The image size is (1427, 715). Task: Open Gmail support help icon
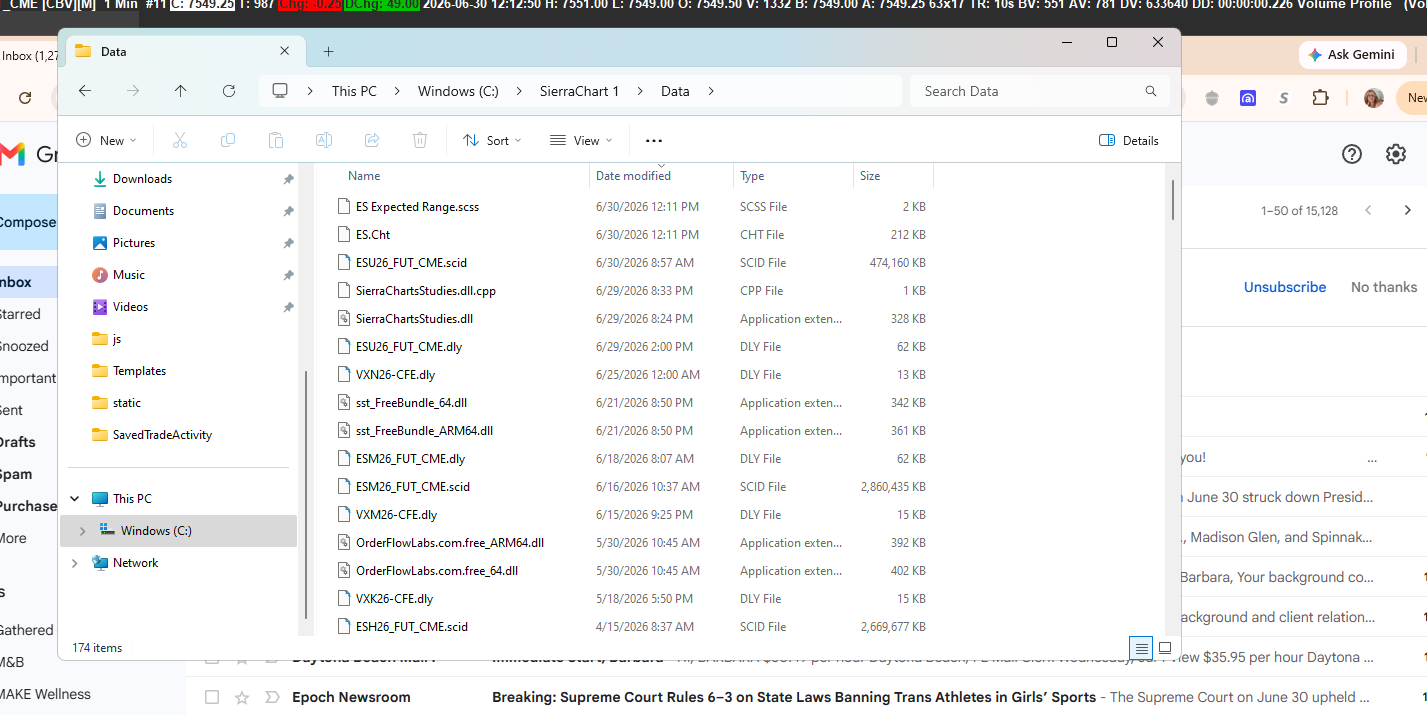(1352, 154)
